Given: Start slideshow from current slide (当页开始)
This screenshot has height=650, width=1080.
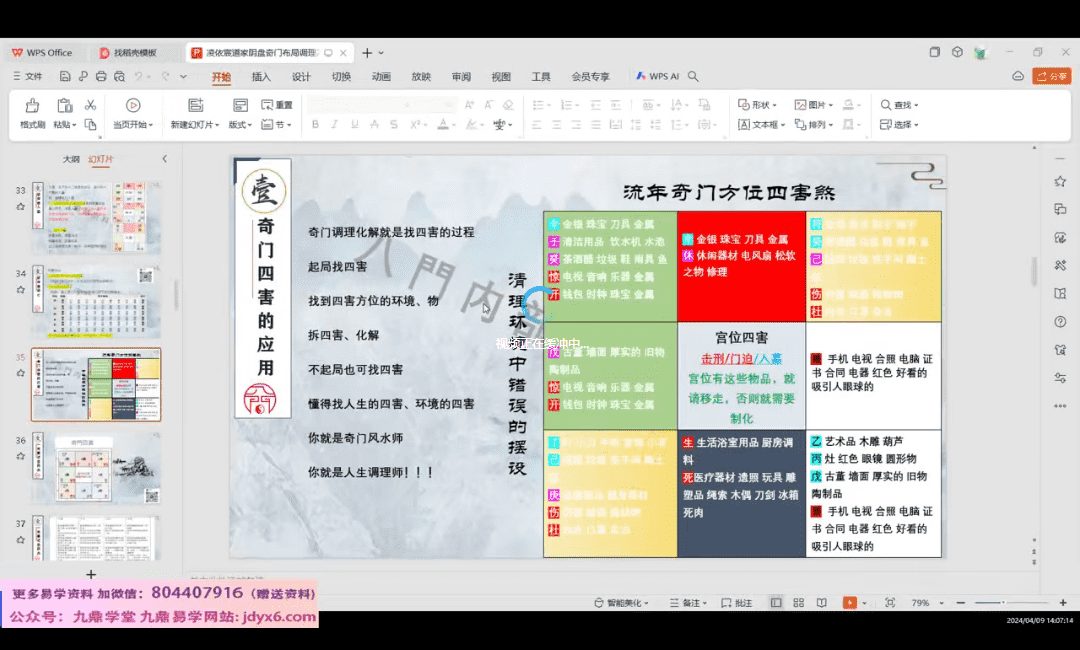Looking at the screenshot, I should (132, 106).
